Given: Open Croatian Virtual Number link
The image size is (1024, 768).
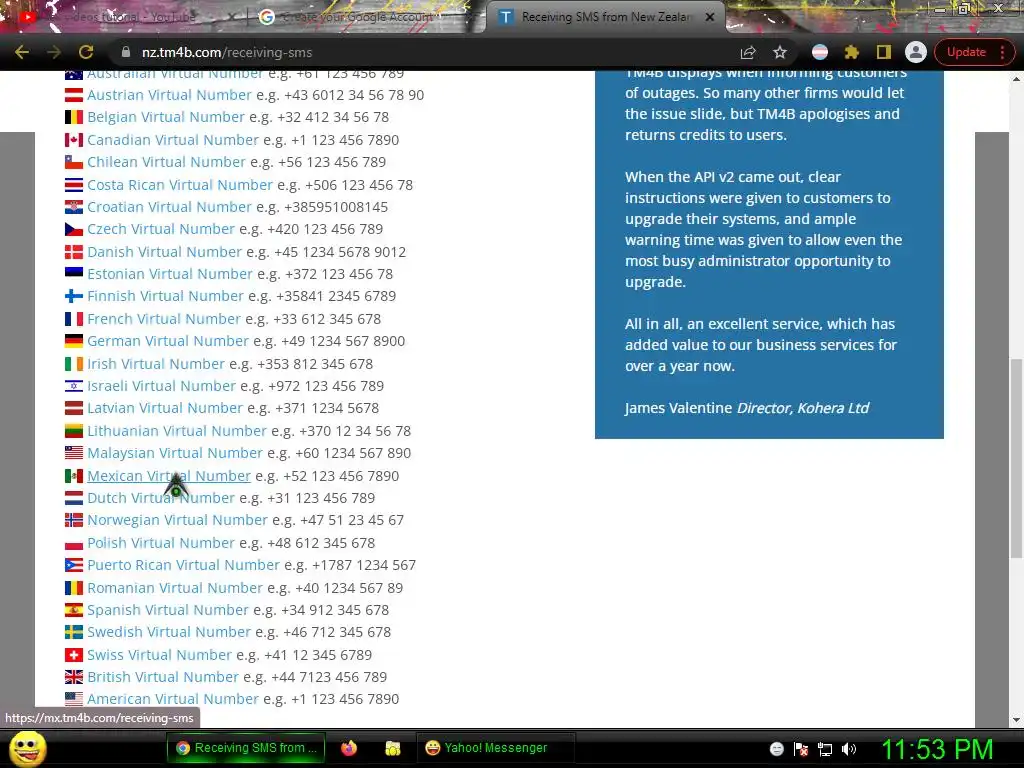Looking at the screenshot, I should [169, 207].
